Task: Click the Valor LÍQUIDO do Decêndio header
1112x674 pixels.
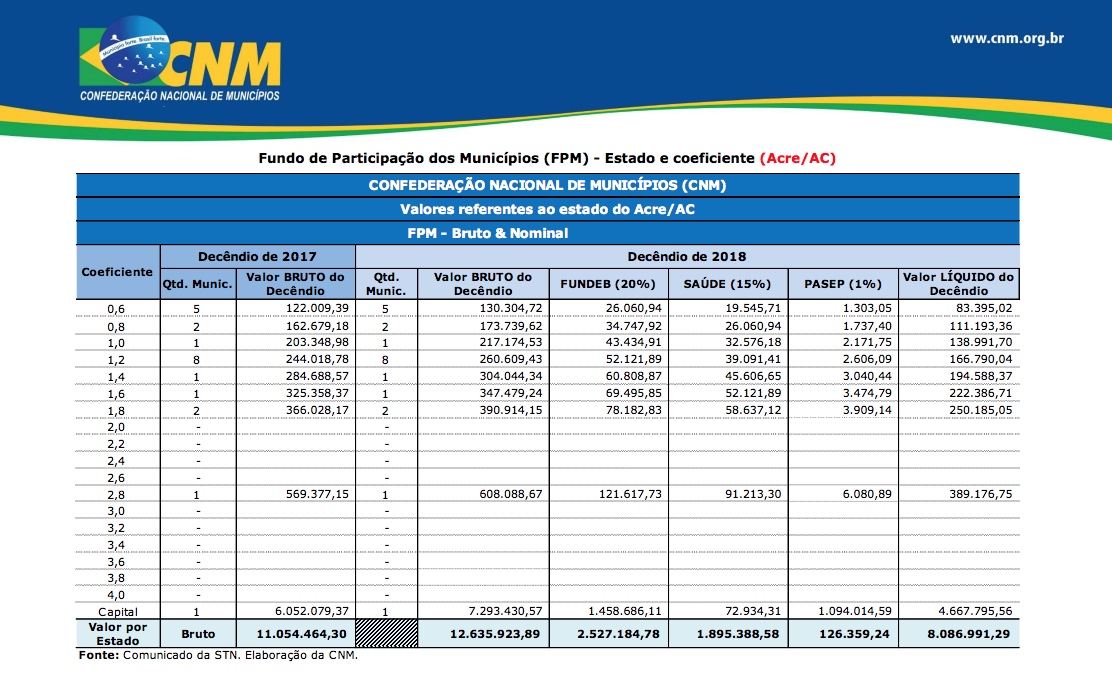Action: 958,284
